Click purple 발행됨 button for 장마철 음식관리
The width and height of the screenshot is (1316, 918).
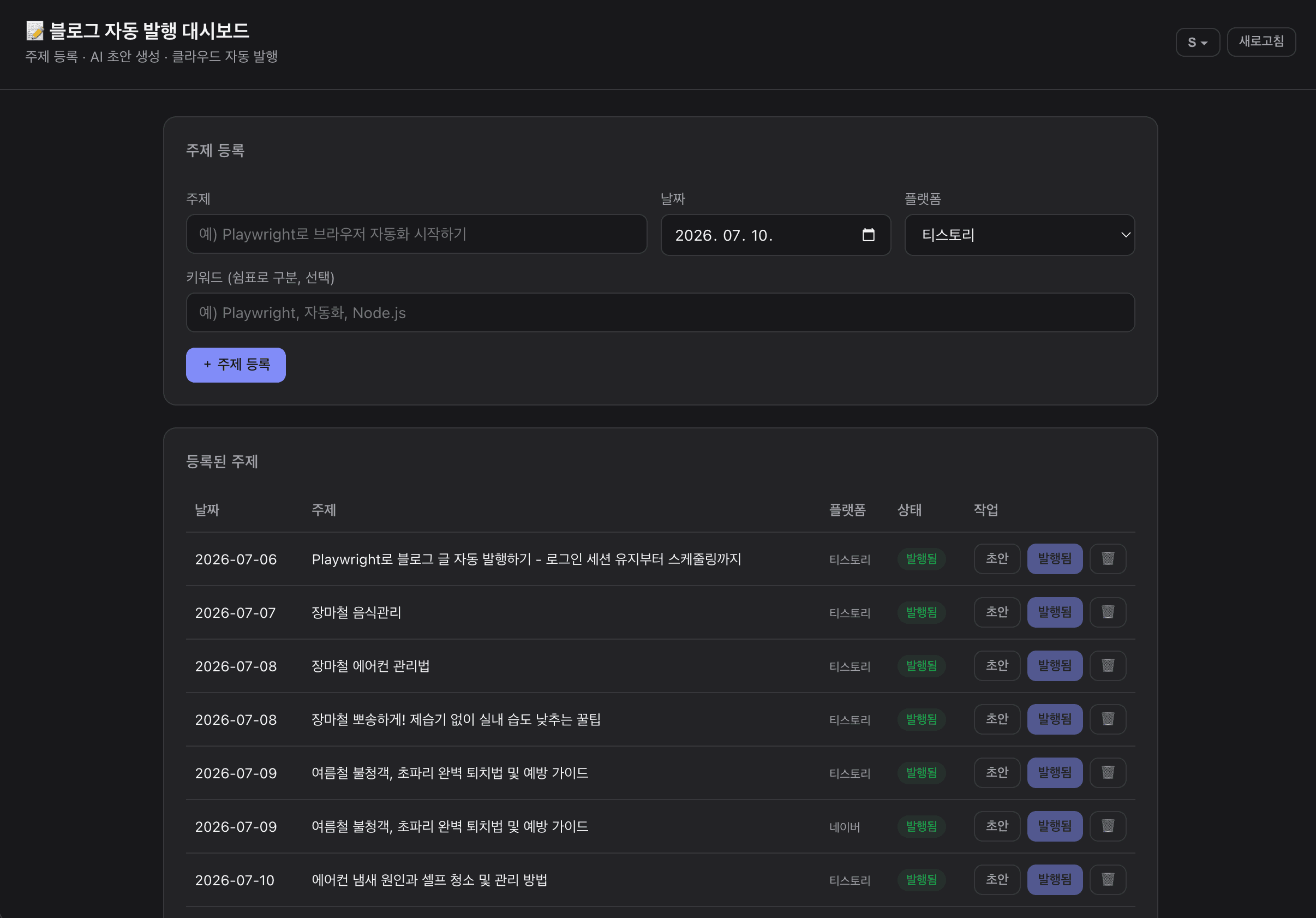1055,612
